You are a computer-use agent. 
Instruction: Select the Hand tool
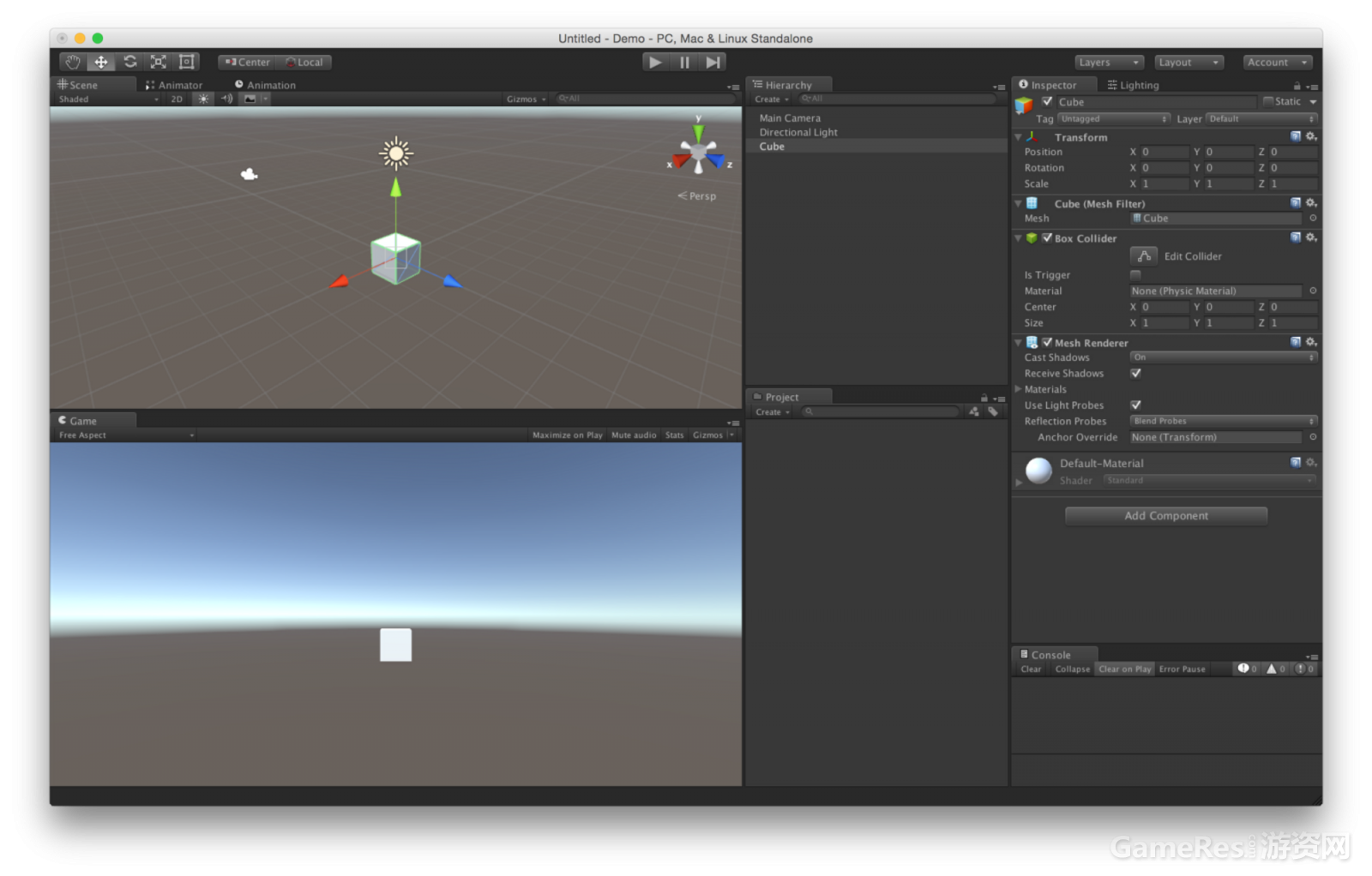(x=73, y=62)
